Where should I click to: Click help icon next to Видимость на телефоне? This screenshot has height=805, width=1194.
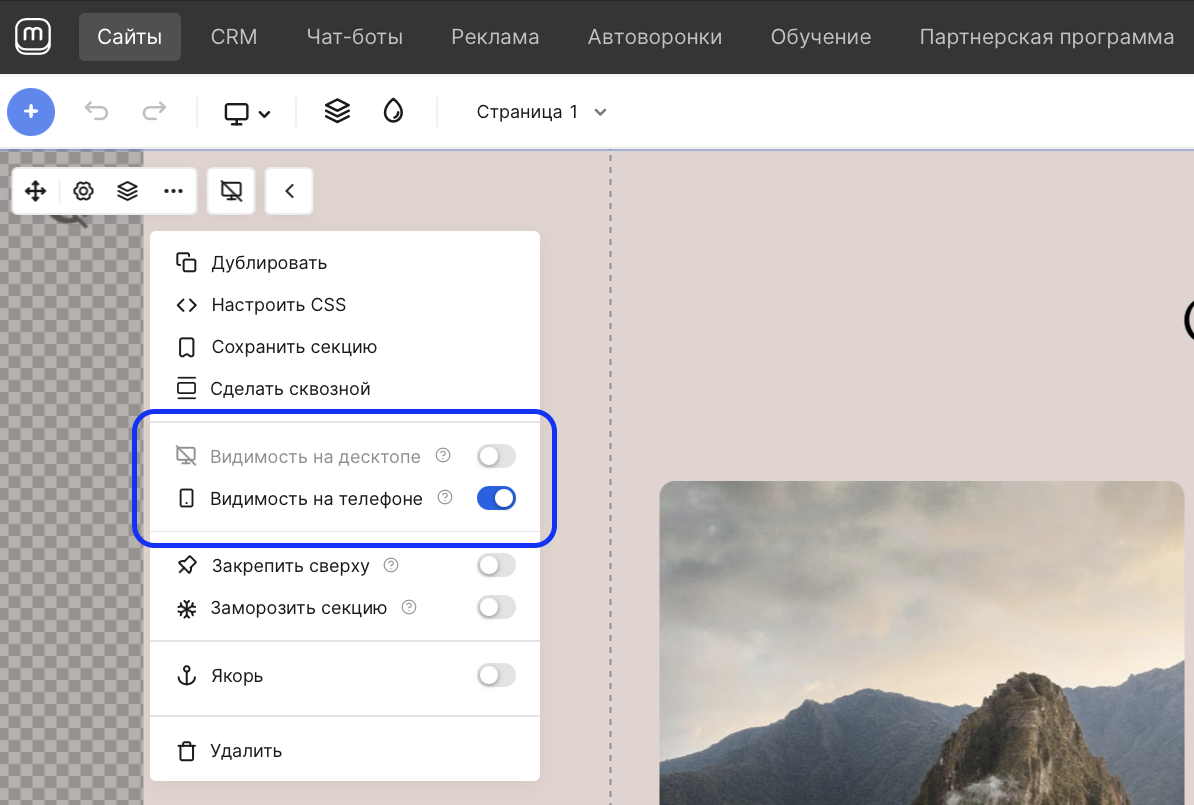(445, 497)
